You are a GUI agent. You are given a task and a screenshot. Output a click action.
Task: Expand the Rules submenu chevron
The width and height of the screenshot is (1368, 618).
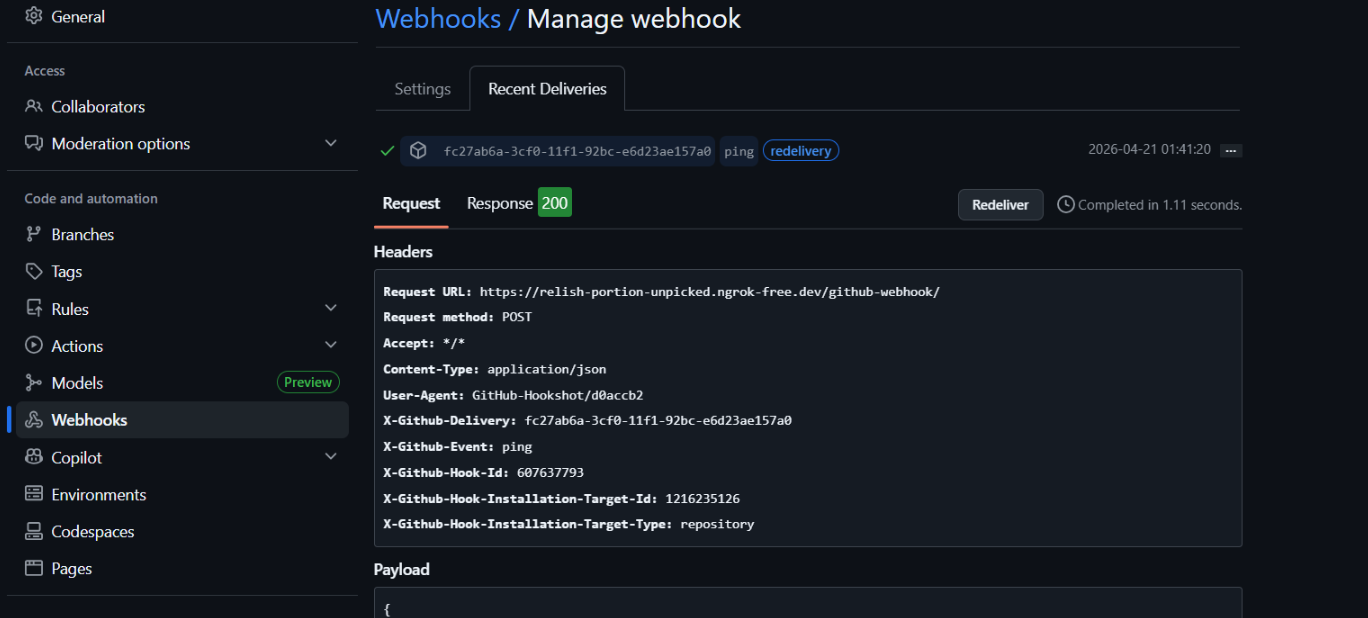331,309
